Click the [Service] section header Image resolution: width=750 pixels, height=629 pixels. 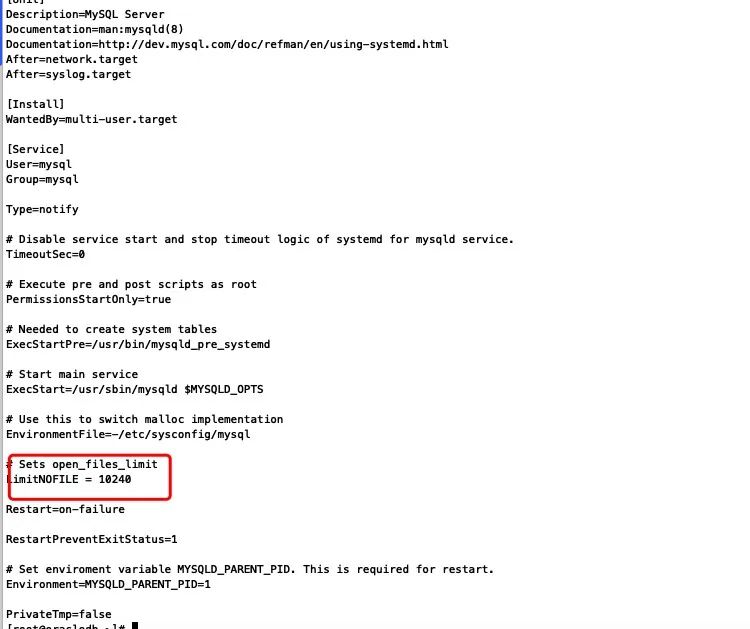pos(35,149)
